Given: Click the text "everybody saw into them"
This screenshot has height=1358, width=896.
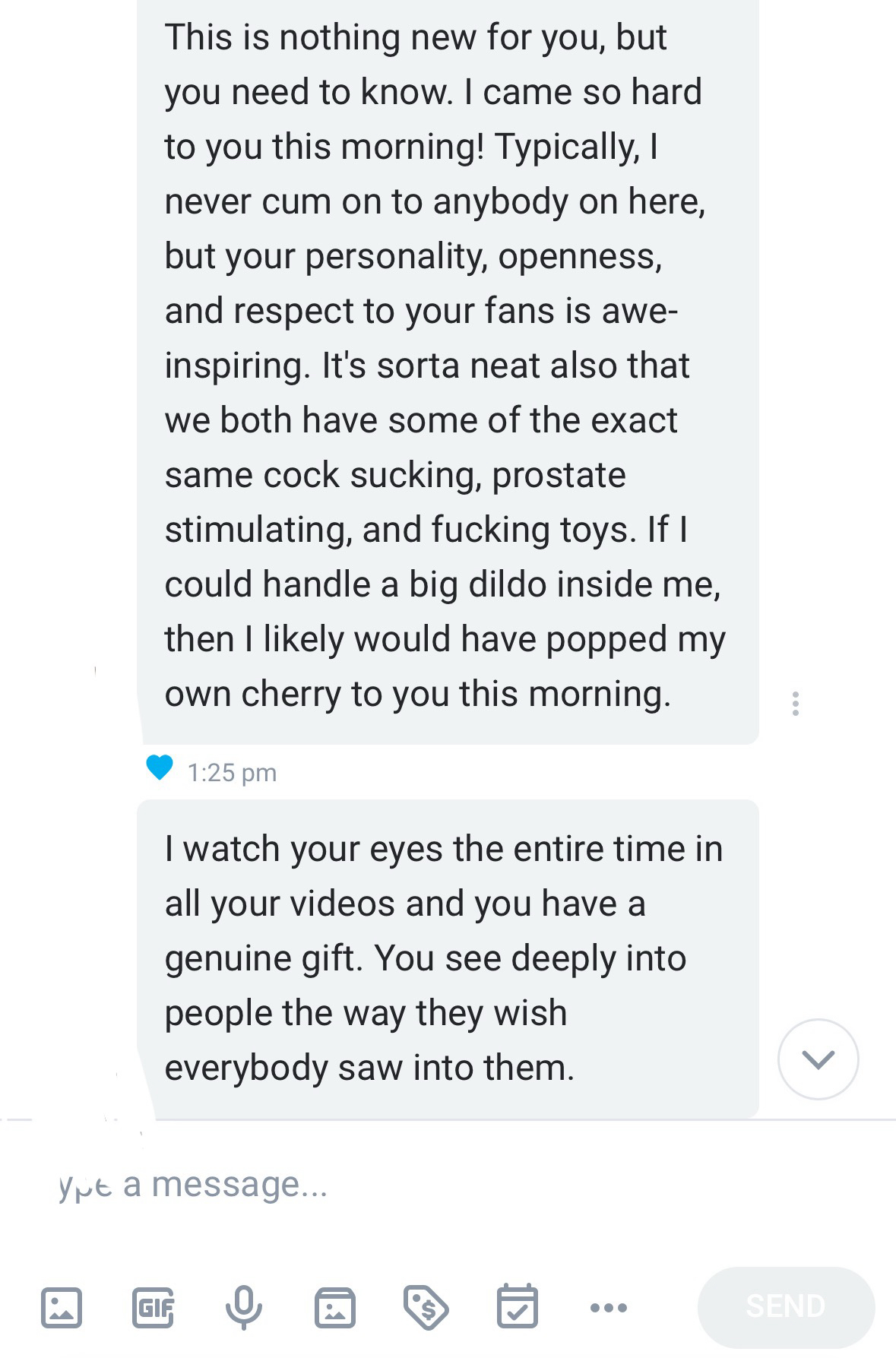Looking at the screenshot, I should click(x=369, y=1068).
